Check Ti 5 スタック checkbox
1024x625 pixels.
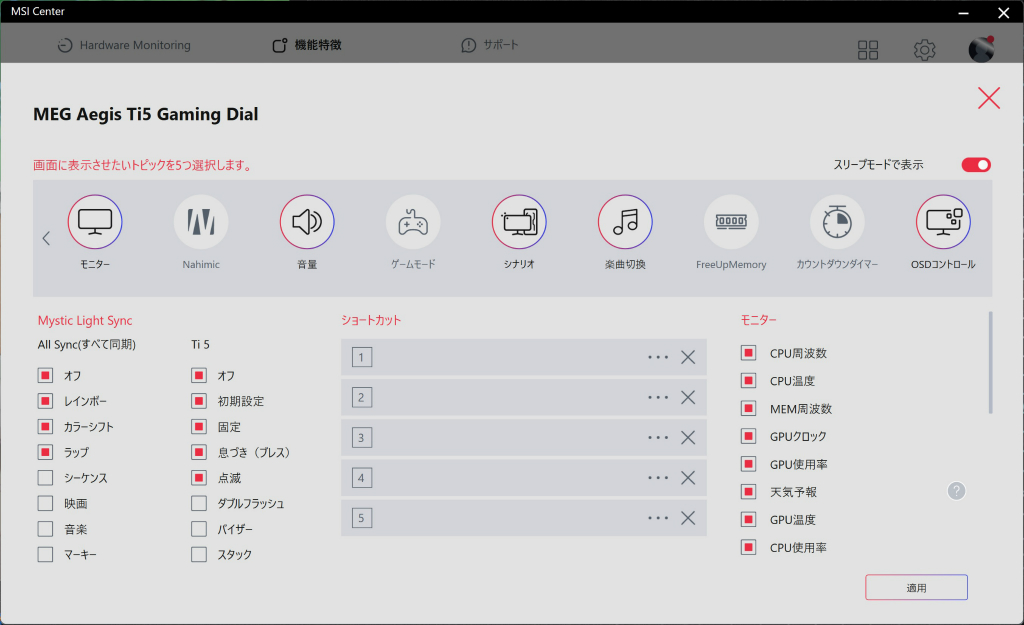(x=199, y=554)
